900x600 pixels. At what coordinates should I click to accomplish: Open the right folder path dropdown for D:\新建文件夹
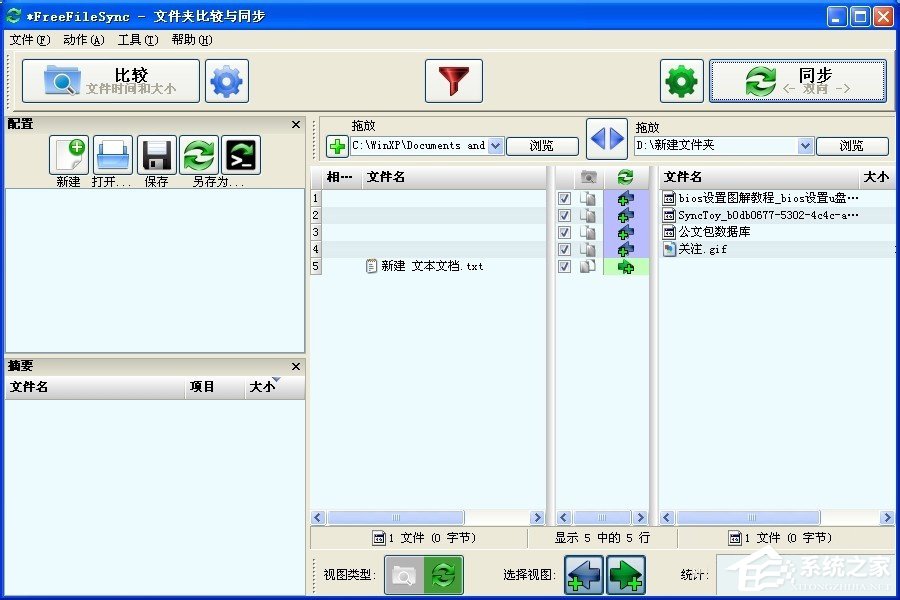click(807, 146)
